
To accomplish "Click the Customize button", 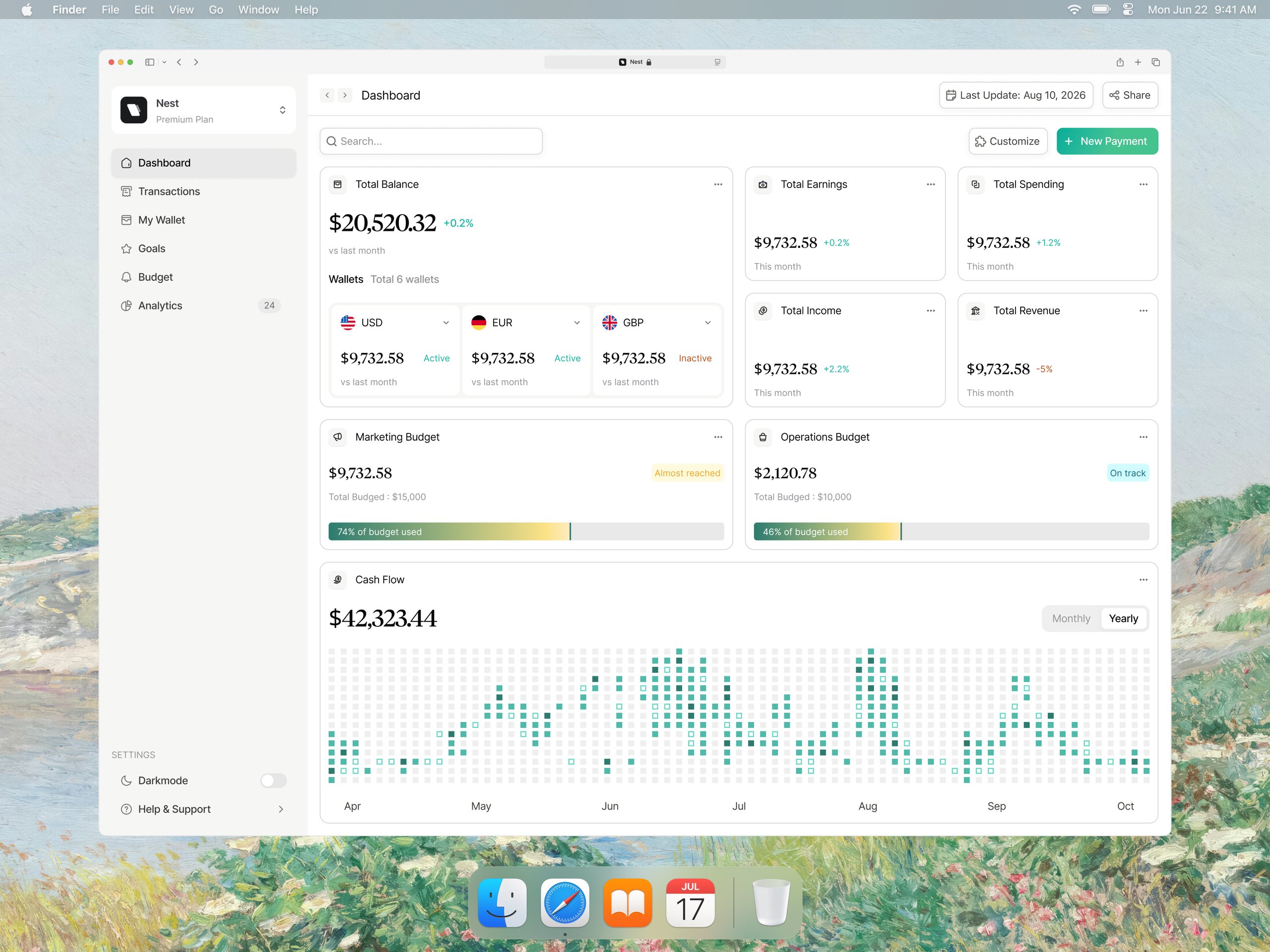I will [x=1008, y=141].
